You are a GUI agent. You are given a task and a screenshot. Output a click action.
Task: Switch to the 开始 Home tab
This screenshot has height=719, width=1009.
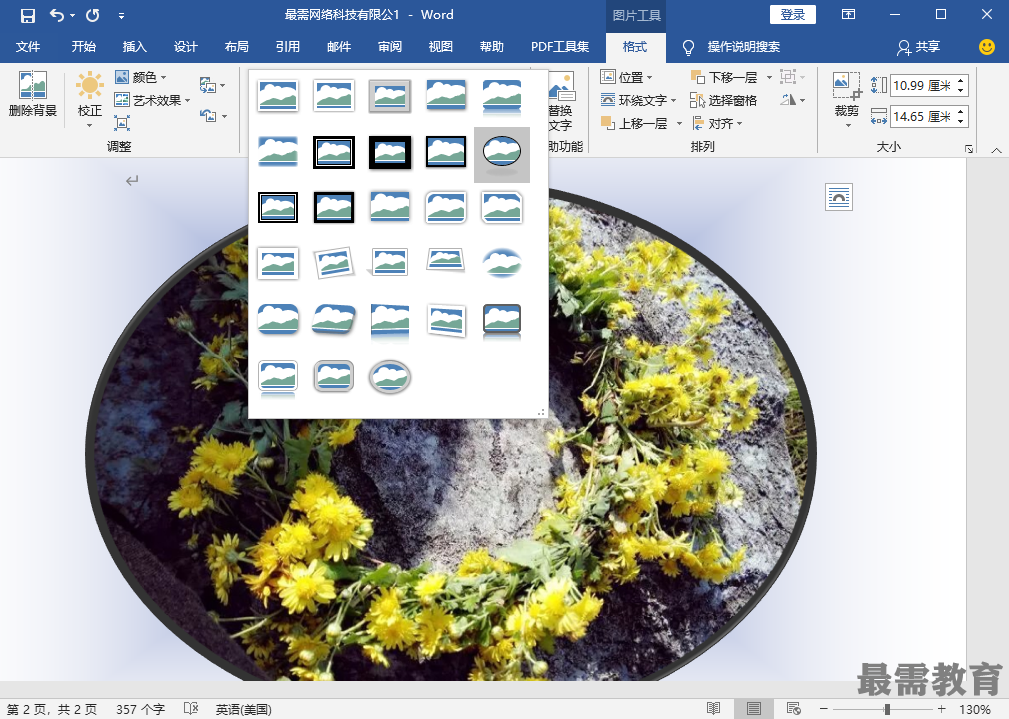coord(84,46)
